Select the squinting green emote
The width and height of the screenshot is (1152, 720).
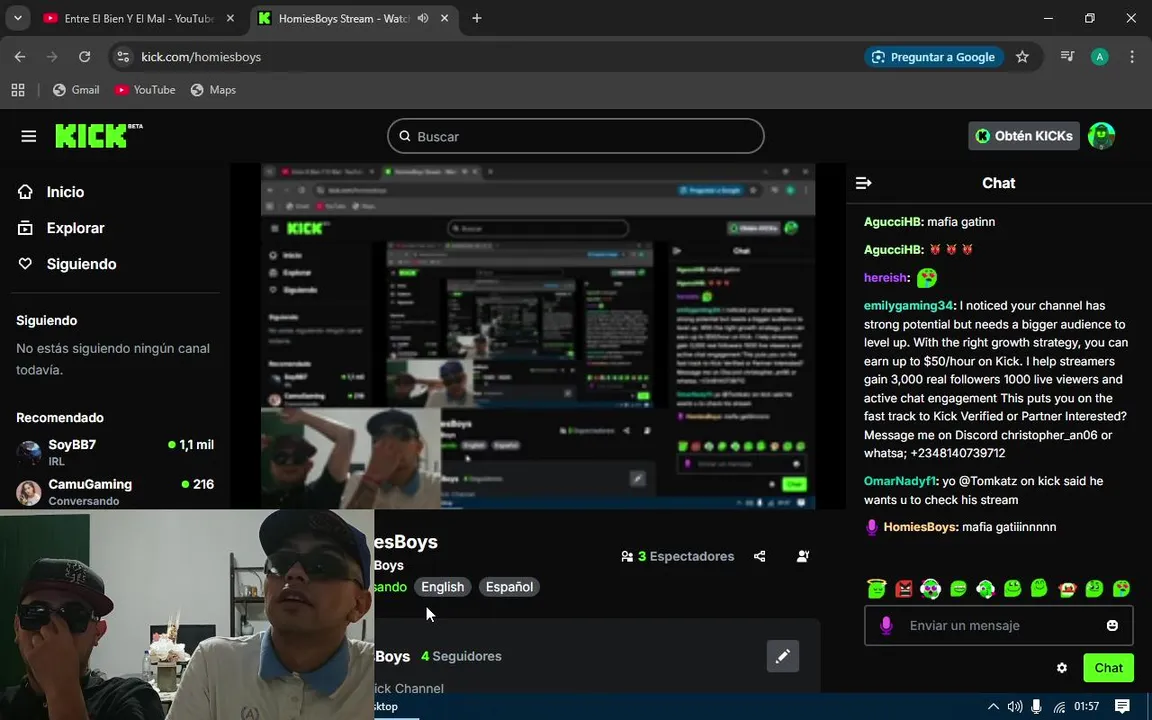1094,588
